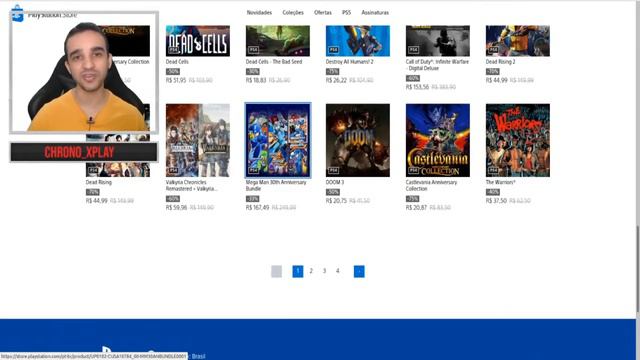The width and height of the screenshot is (640, 360).
Task: Go to page 3 of results
Action: (x=324, y=271)
